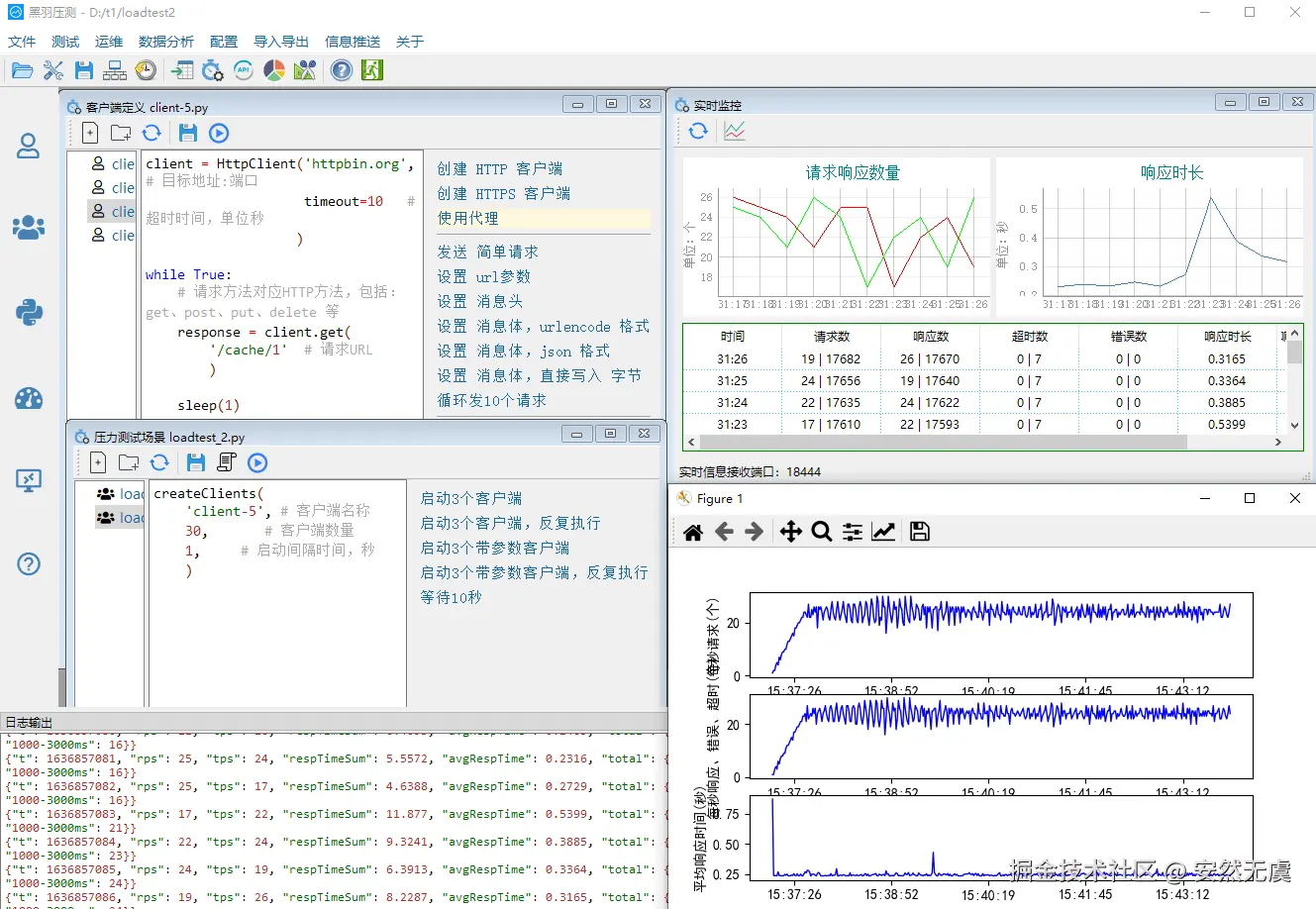This screenshot has height=909, width=1316.
Task: Click the green exit icon in main toolbar
Action: pyautogui.click(x=372, y=70)
